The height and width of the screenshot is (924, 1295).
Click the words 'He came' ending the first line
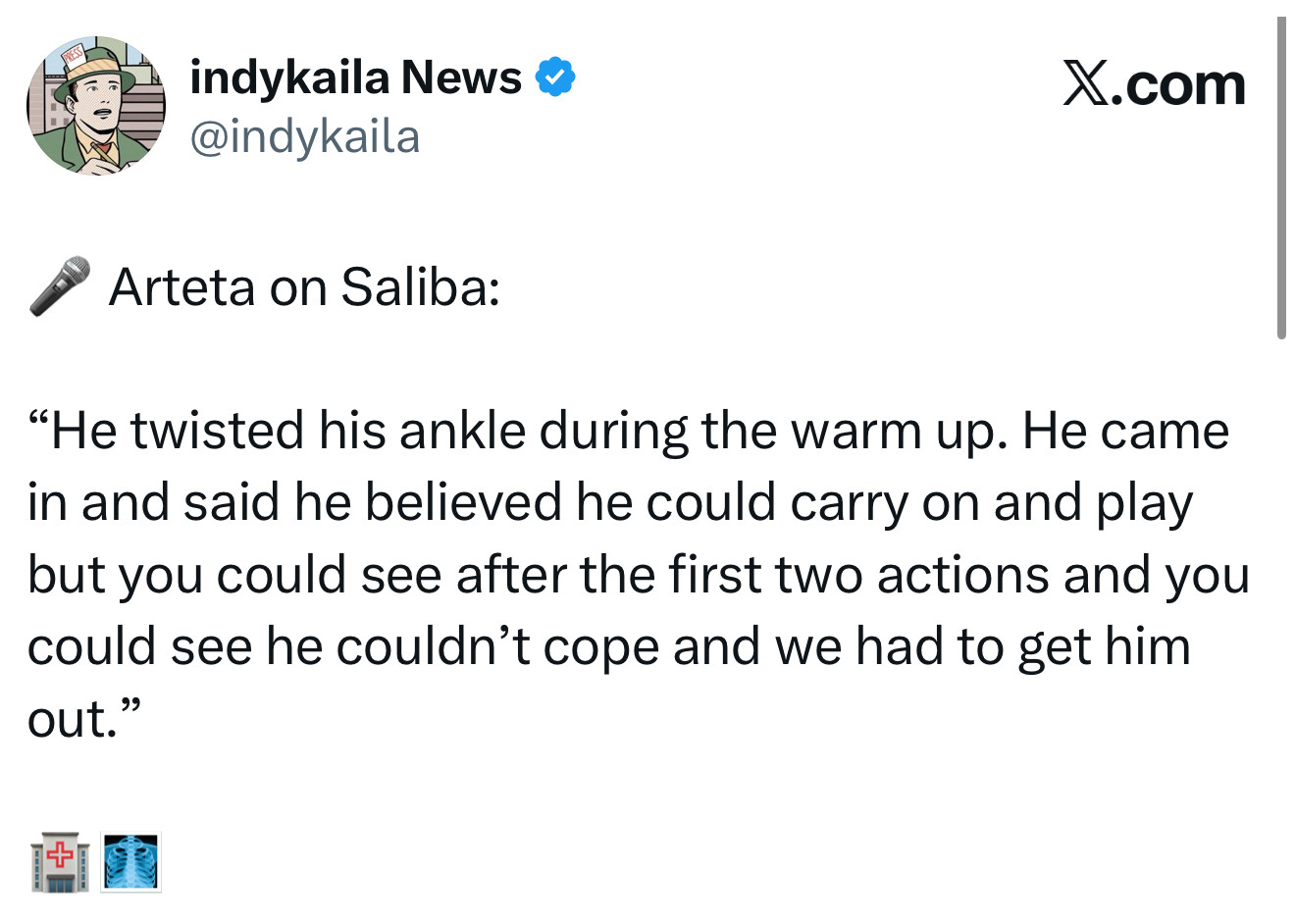(x=1125, y=432)
